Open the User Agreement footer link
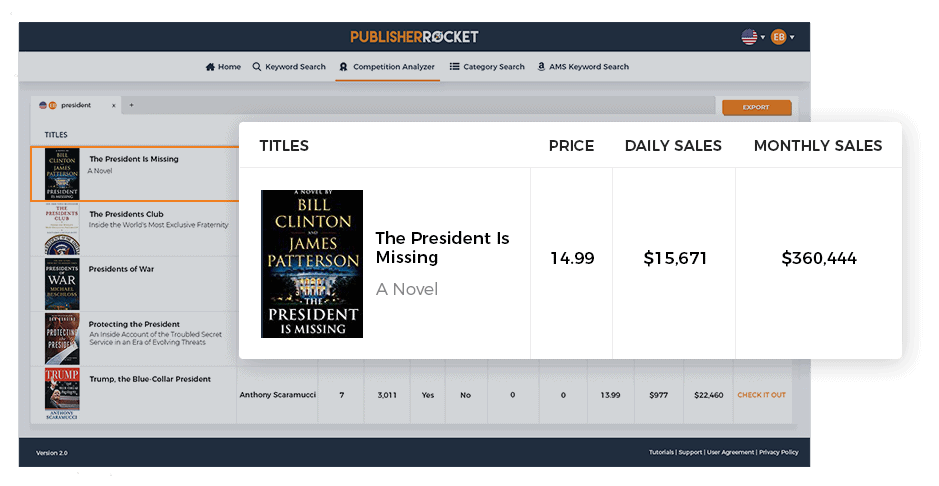Image resolution: width=939 pixels, height=486 pixels. tap(730, 452)
